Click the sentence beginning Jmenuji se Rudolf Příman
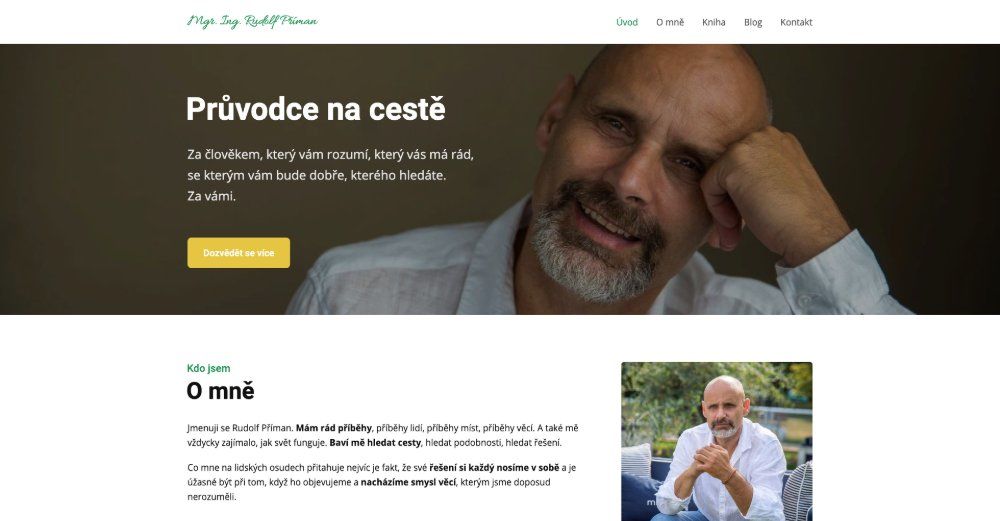 click(240, 428)
